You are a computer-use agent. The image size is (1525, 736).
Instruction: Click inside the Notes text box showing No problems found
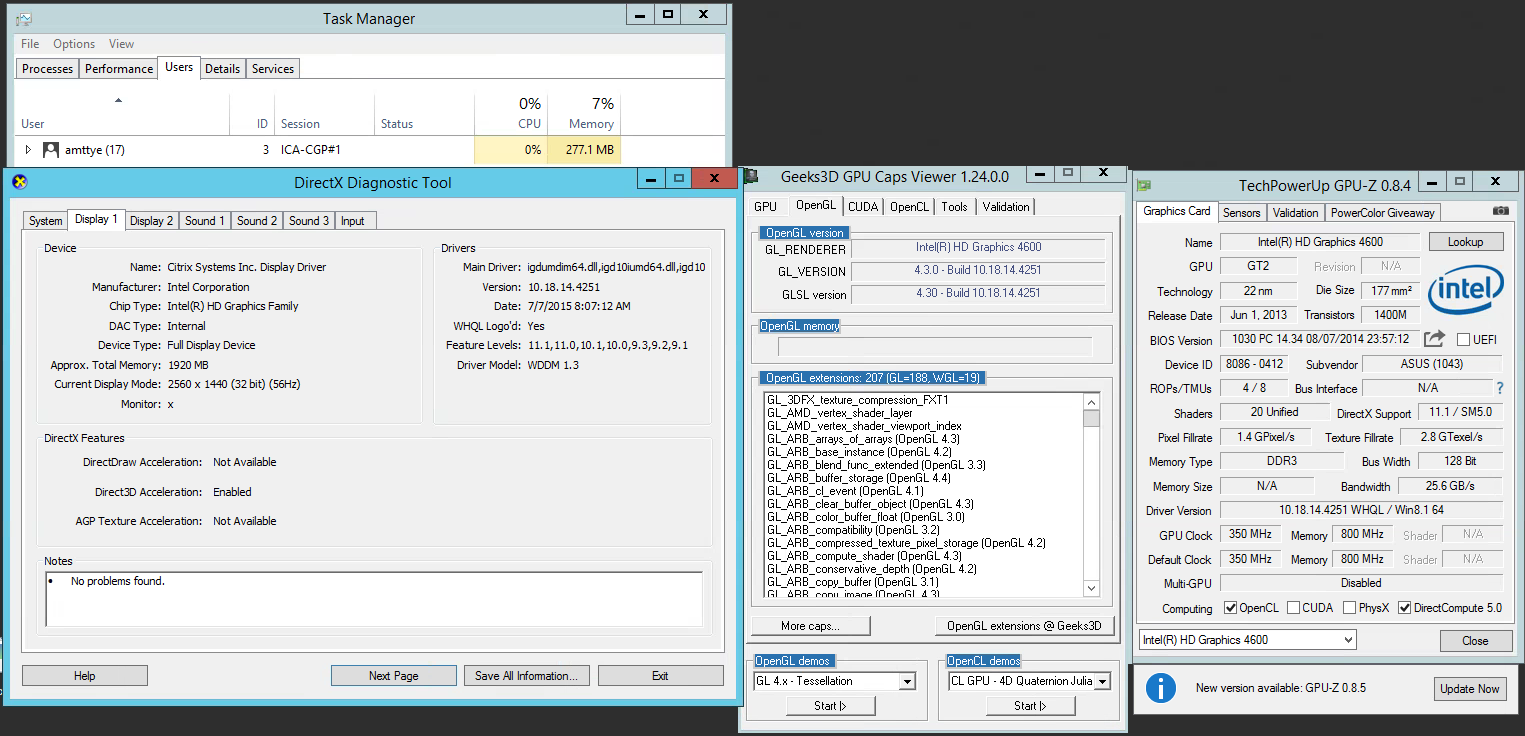tap(374, 598)
